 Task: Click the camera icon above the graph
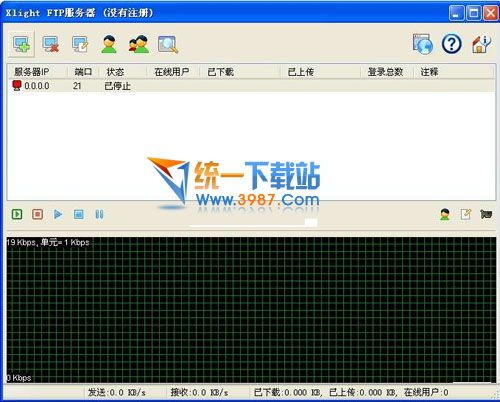(x=486, y=214)
